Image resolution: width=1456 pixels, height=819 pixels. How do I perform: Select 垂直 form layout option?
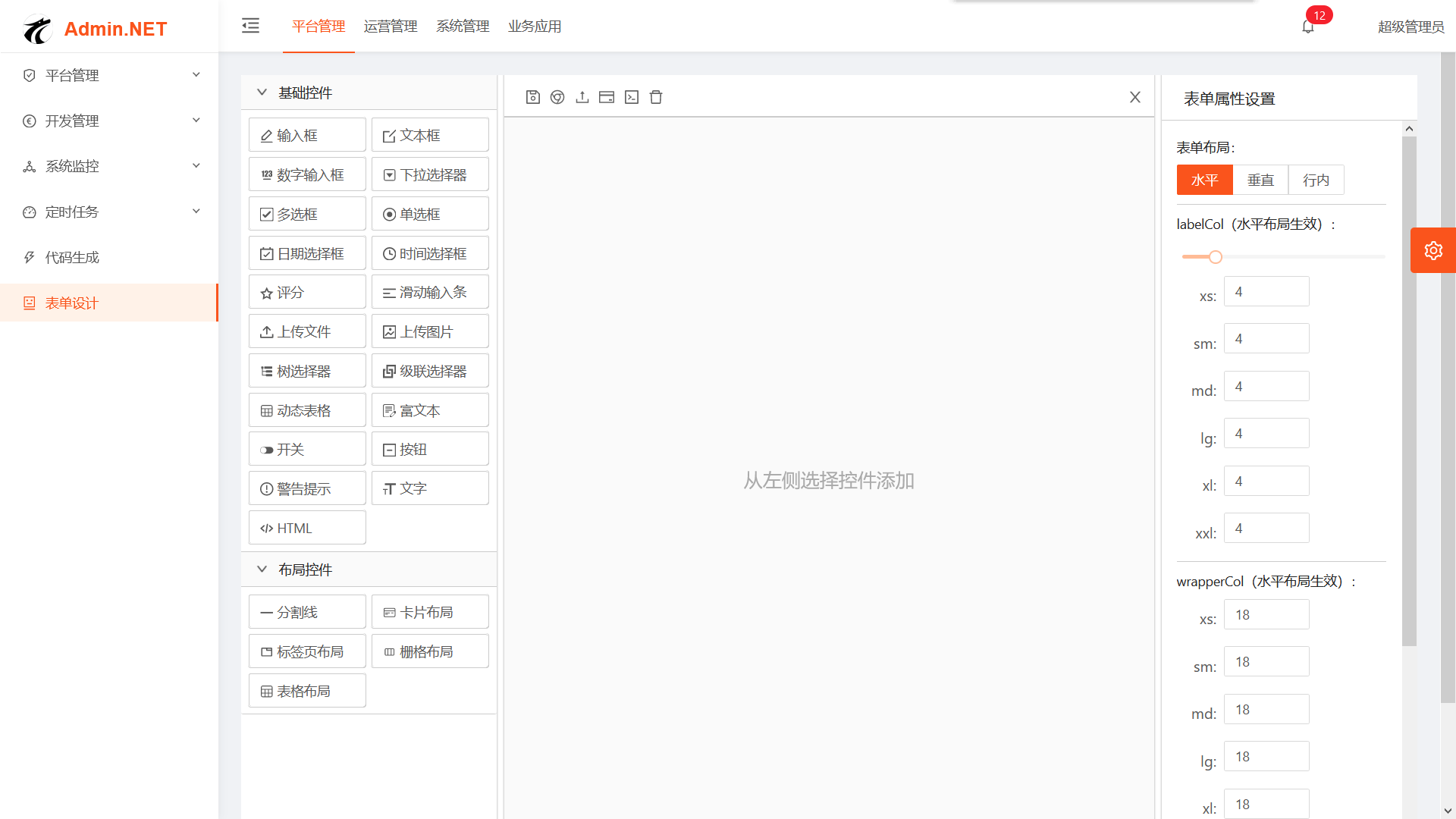pyautogui.click(x=1260, y=180)
